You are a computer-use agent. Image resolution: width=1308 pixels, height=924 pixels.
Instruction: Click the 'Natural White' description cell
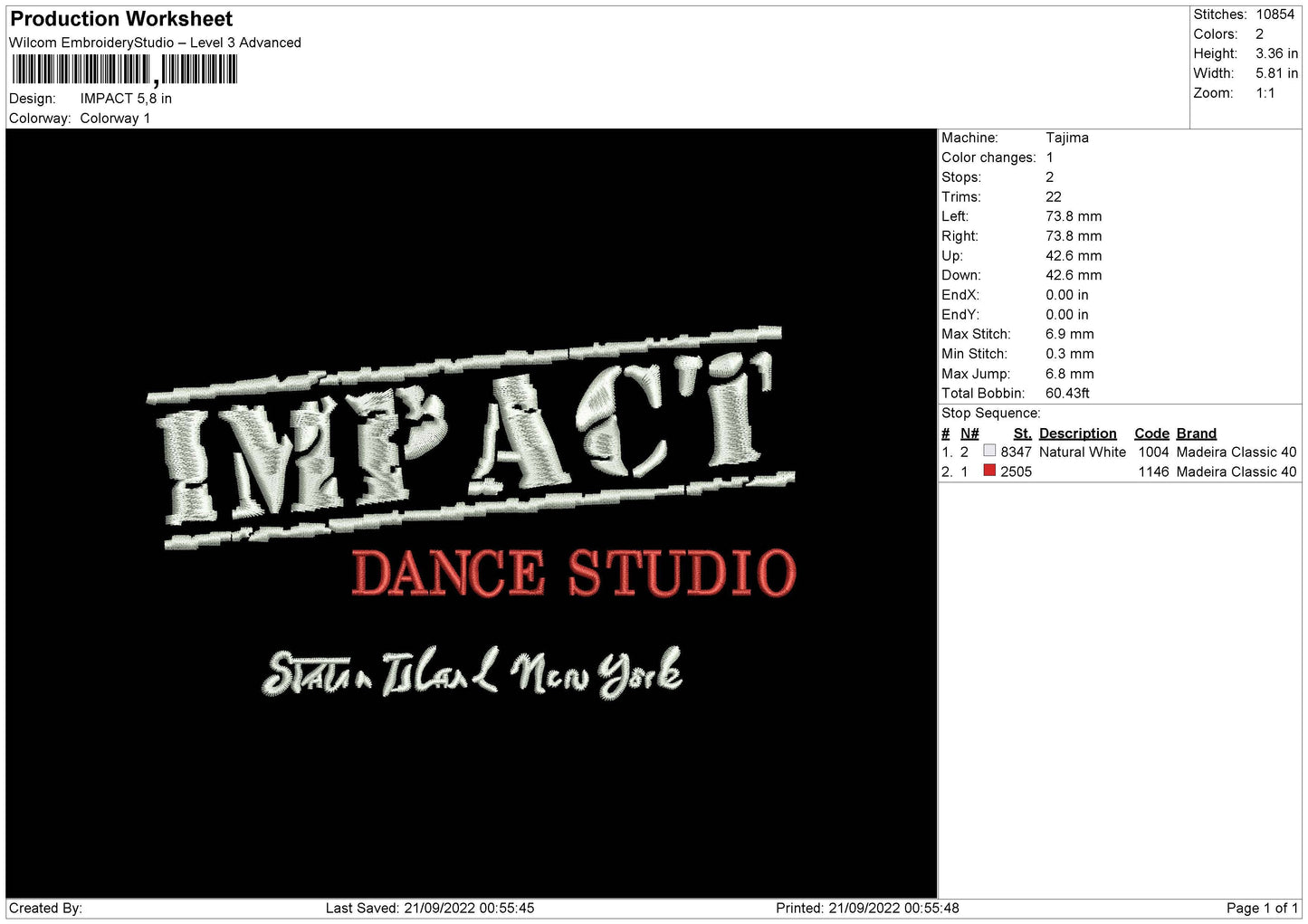(x=1083, y=452)
